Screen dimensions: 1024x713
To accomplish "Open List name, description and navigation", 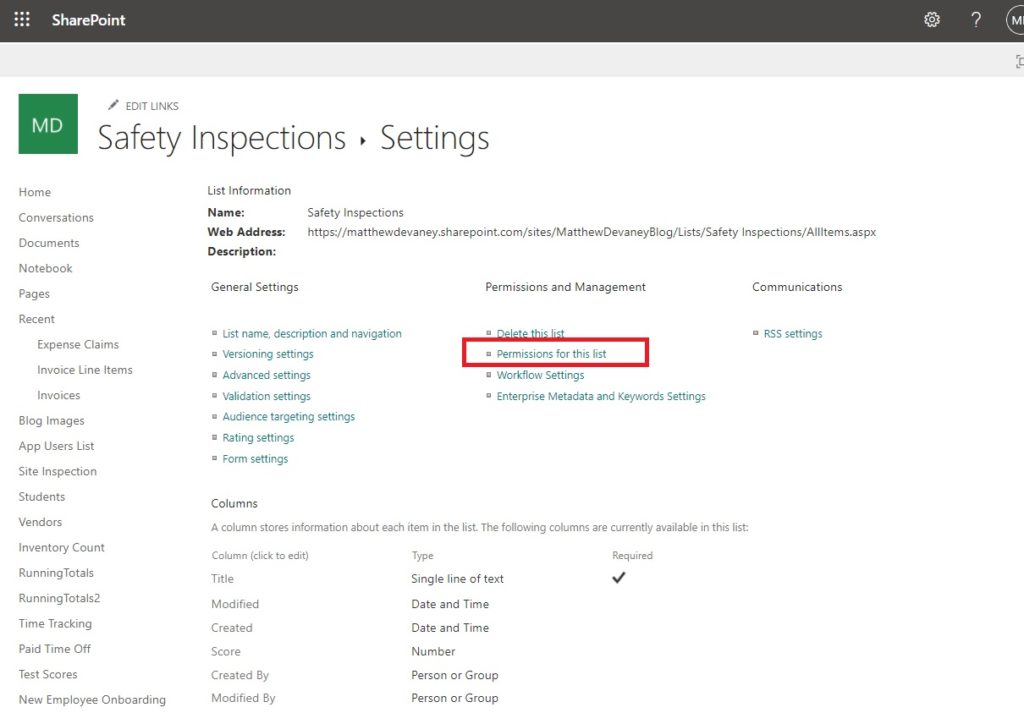I will click(312, 334).
